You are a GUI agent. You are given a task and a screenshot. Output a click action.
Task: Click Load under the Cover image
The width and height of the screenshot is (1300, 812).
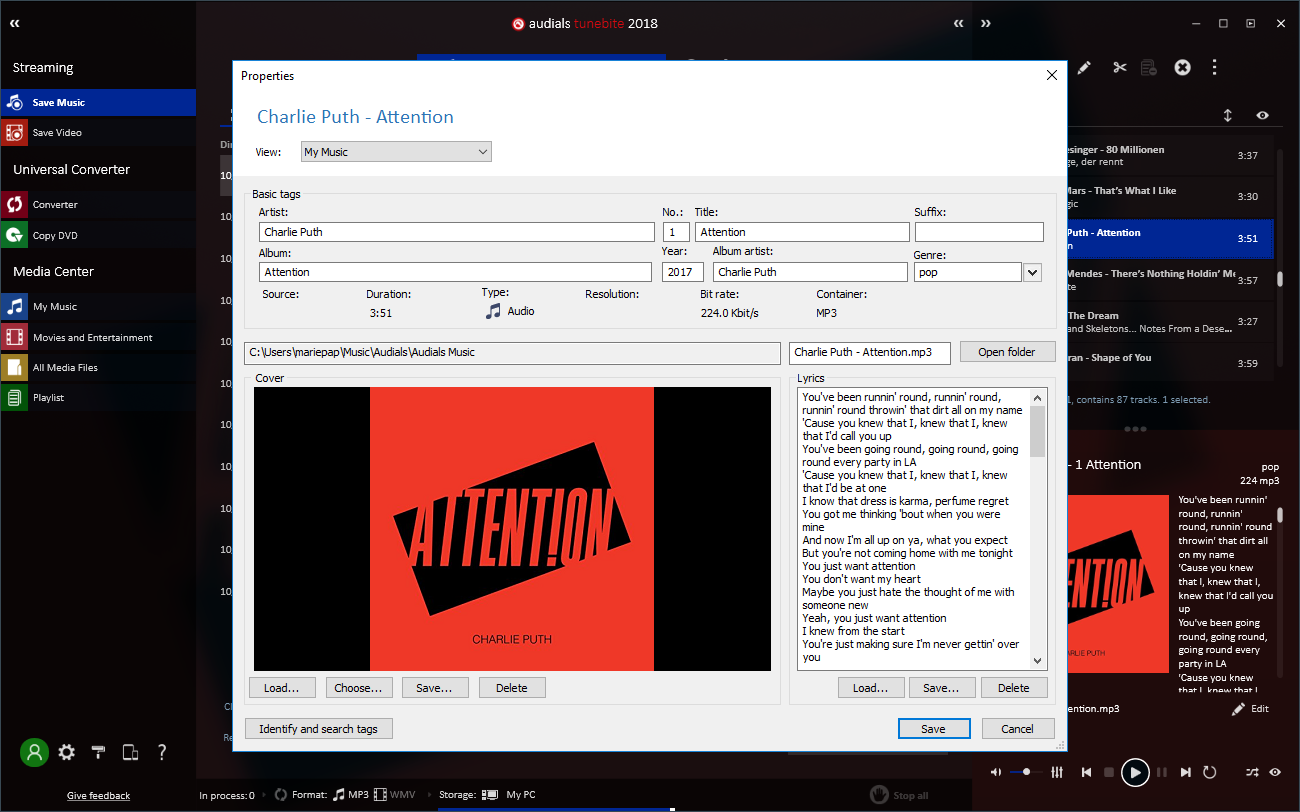tap(282, 688)
